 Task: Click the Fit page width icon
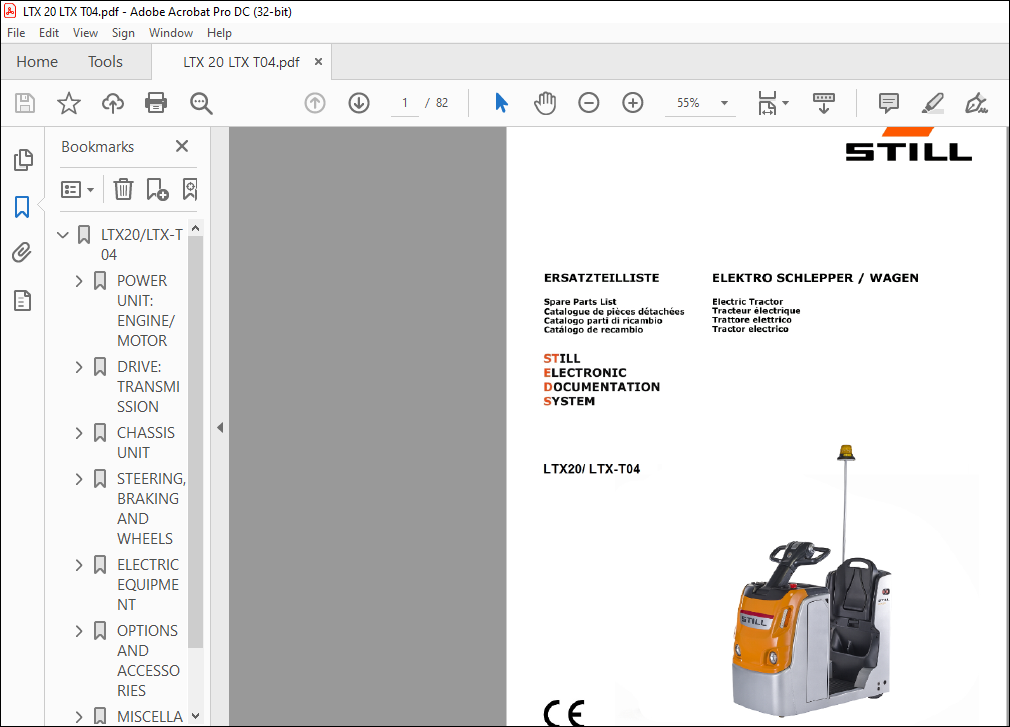click(767, 103)
